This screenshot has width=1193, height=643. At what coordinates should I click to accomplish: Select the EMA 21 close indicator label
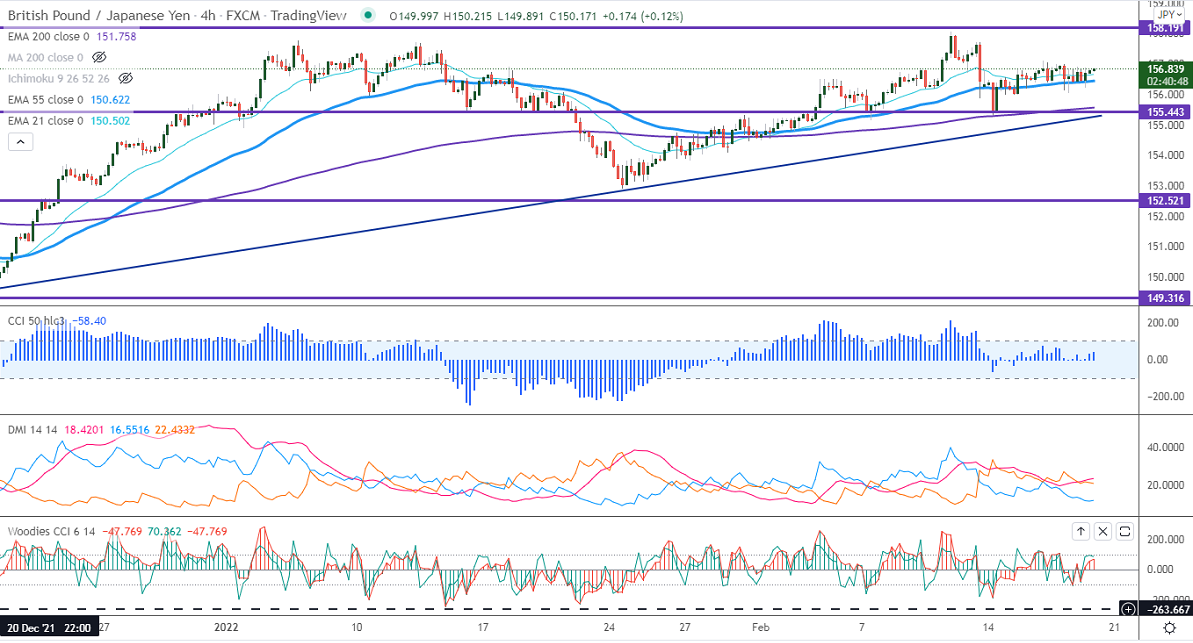(x=46, y=120)
